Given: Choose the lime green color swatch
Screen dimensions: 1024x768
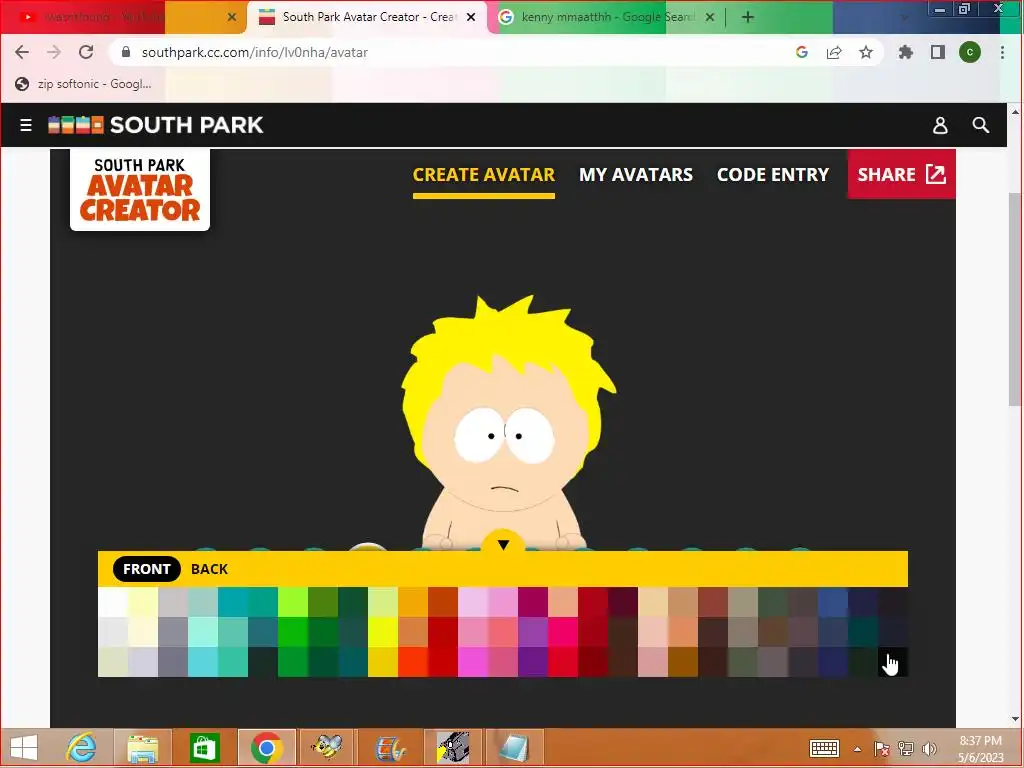Looking at the screenshot, I should click(x=293, y=602).
